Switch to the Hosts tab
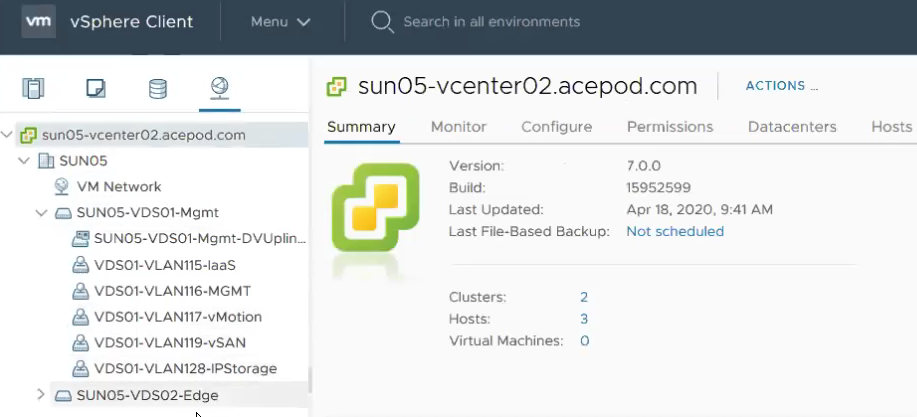The image size is (917, 417). coord(891,127)
